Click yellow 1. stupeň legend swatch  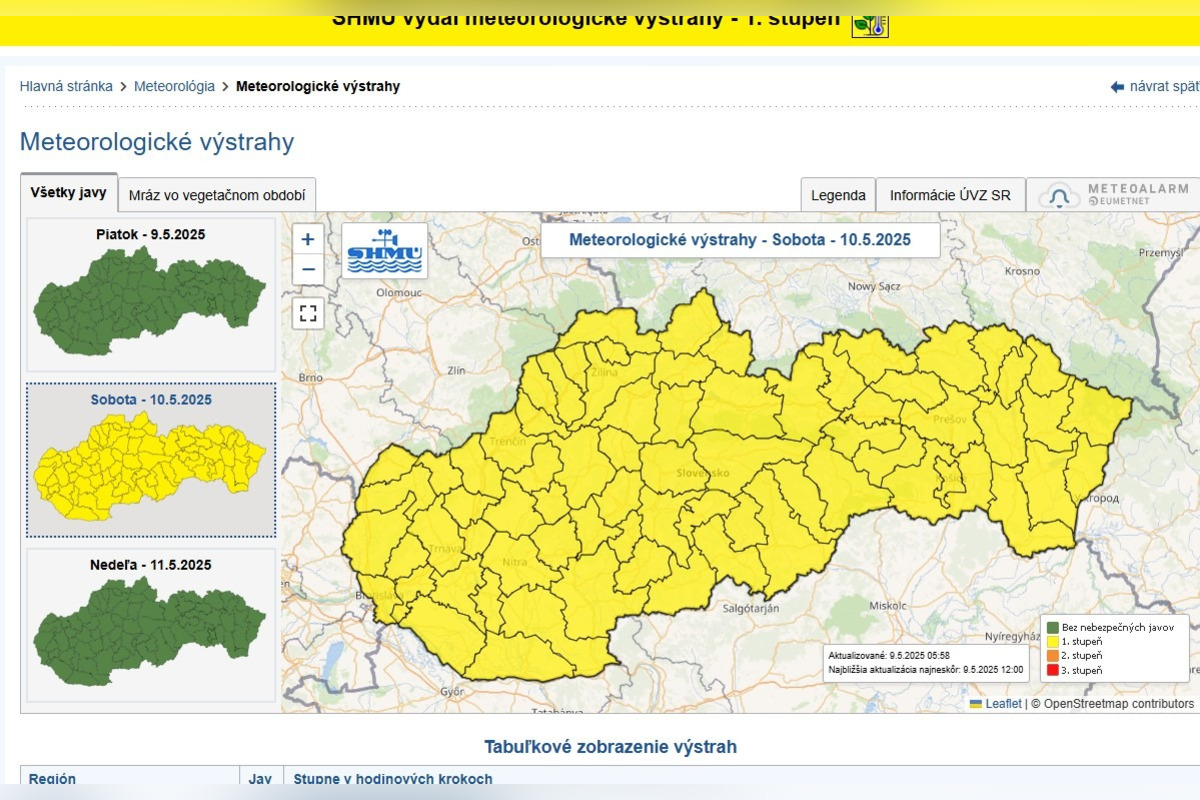click(1052, 642)
